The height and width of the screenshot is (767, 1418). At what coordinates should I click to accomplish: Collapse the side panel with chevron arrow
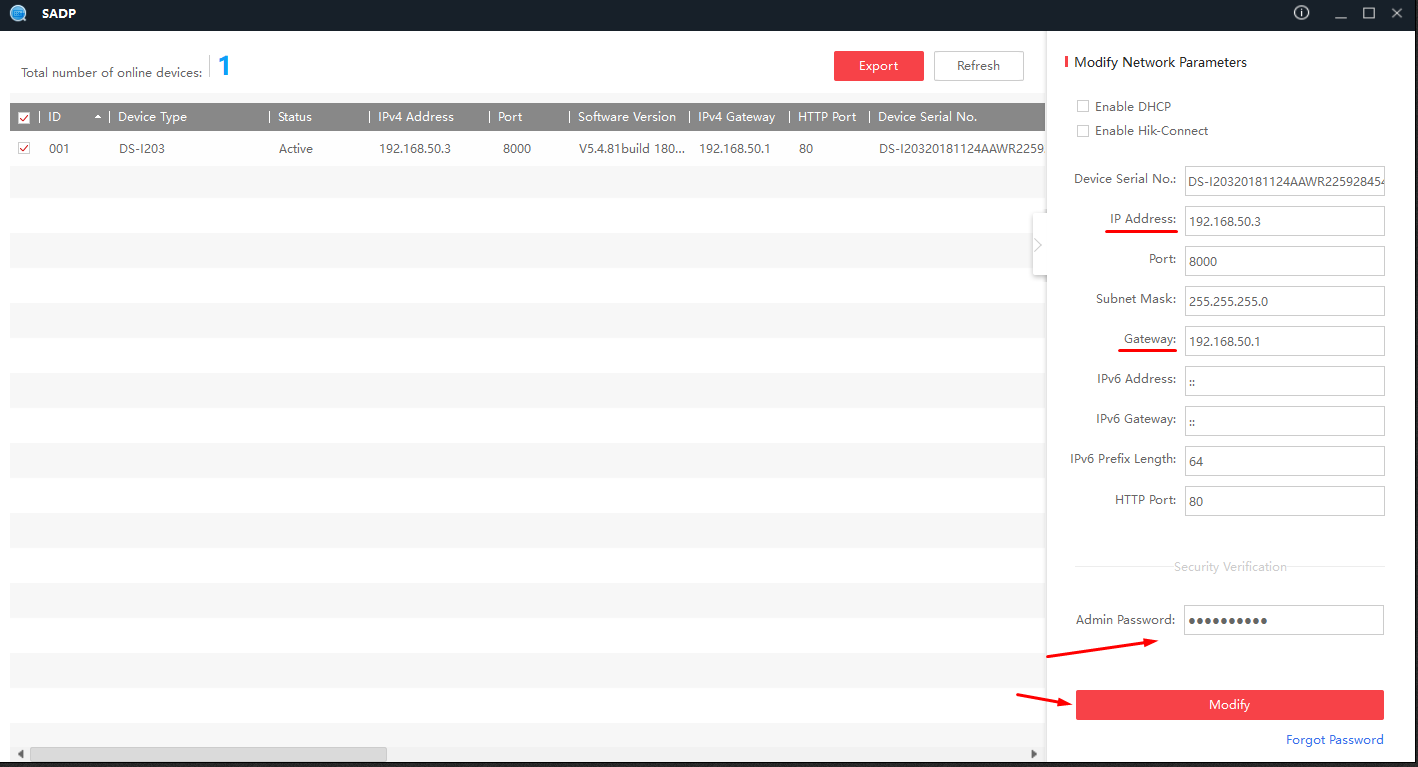[1039, 244]
